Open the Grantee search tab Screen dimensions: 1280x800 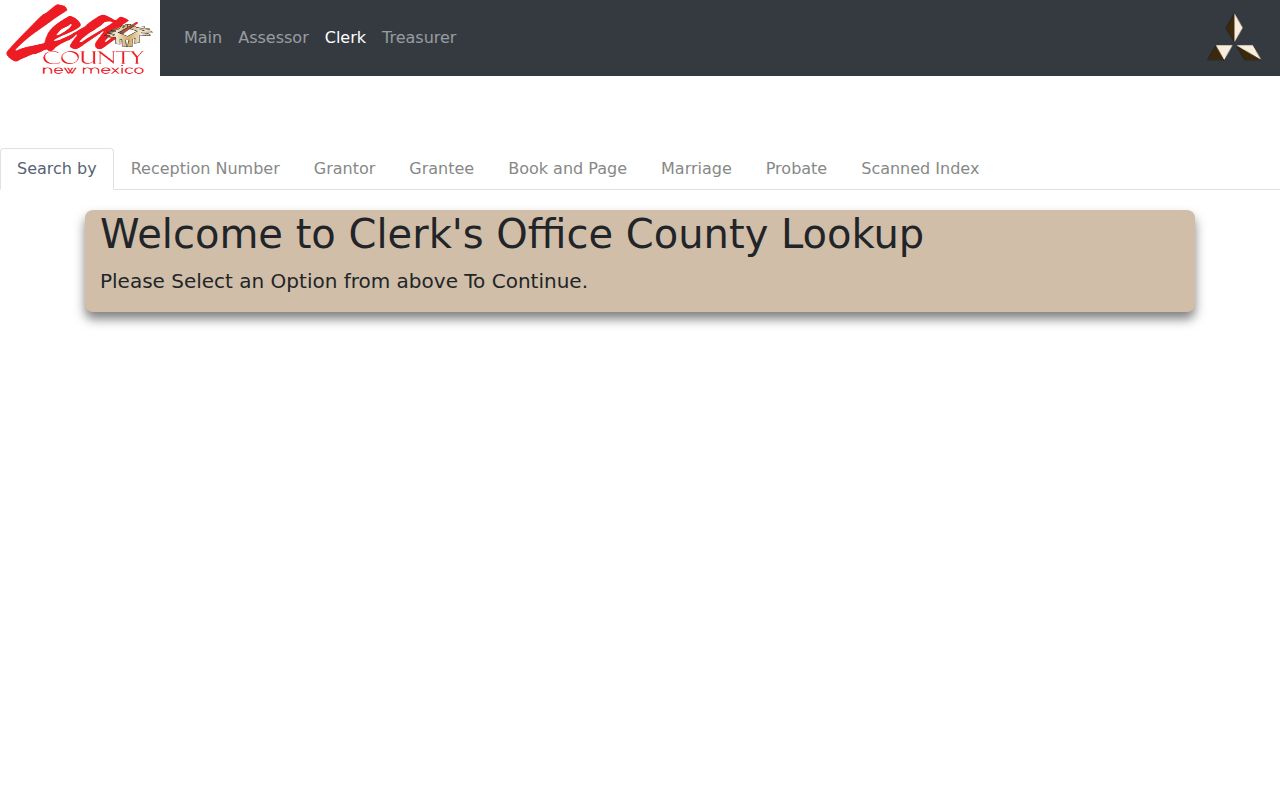coord(441,169)
